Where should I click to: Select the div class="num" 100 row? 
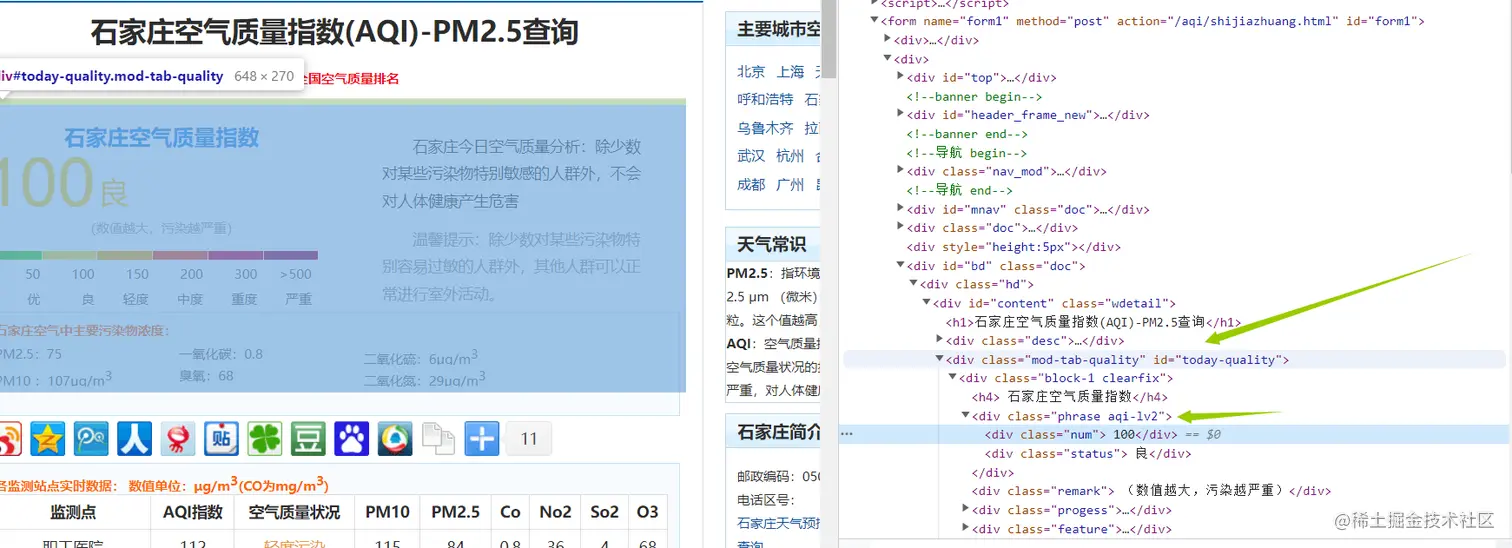tap(1173, 435)
